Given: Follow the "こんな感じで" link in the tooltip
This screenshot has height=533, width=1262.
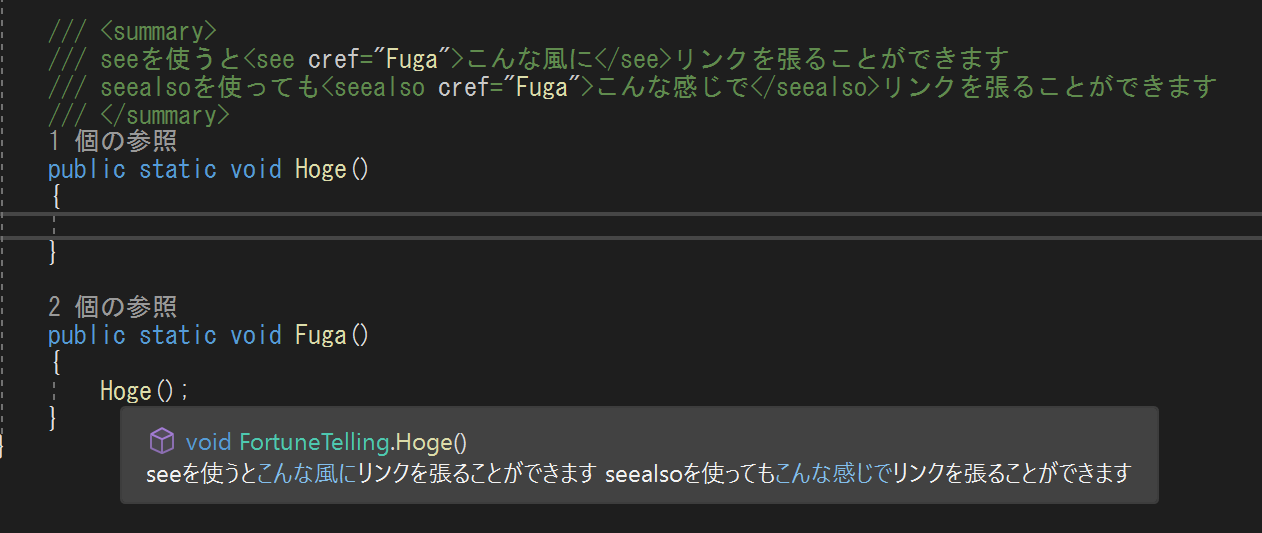Looking at the screenshot, I should (x=832, y=472).
